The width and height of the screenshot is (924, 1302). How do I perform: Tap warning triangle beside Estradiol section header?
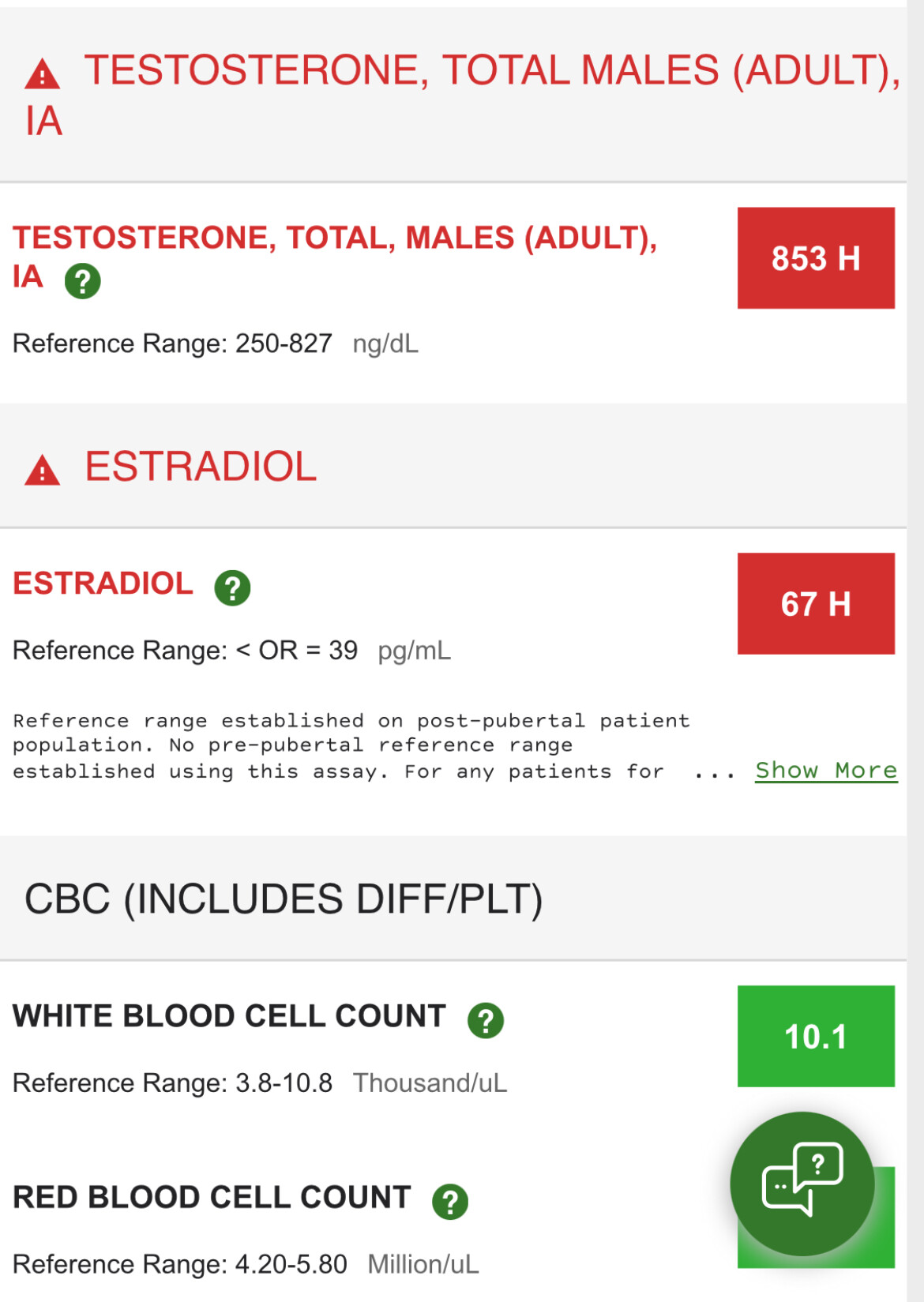(42, 470)
